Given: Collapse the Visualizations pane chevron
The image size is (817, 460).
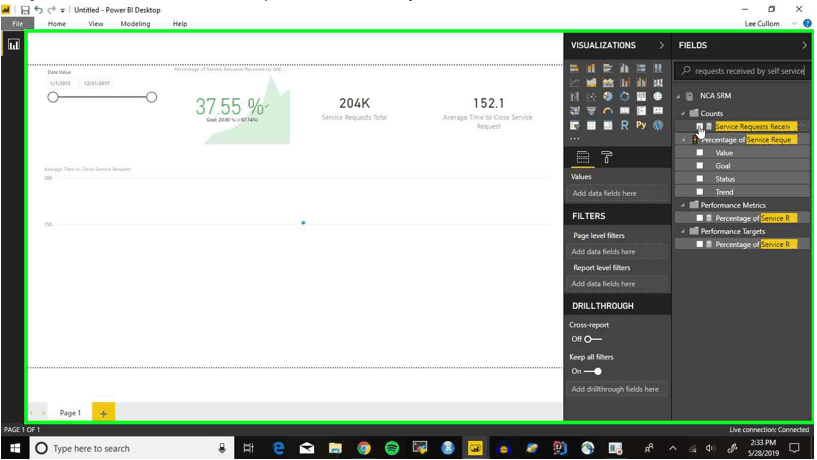Looking at the screenshot, I should (x=662, y=45).
